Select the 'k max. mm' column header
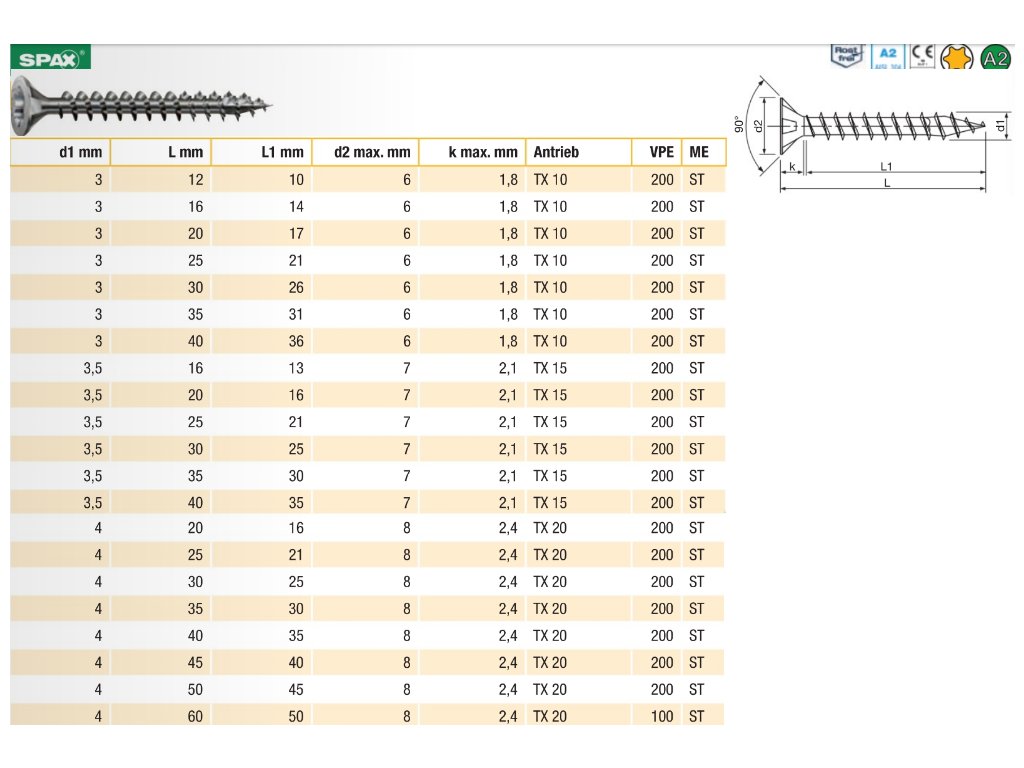 point(472,152)
